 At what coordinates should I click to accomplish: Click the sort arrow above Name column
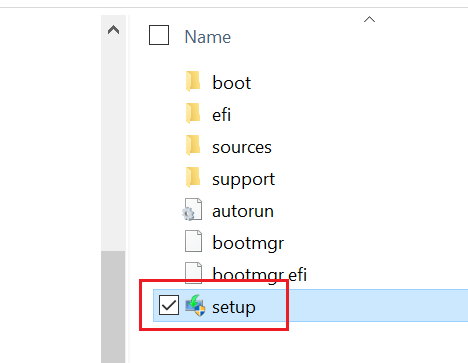tap(369, 19)
